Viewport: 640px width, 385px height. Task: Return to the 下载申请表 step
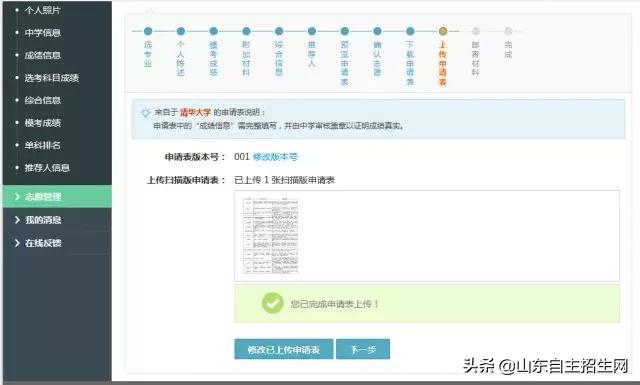pos(410,31)
